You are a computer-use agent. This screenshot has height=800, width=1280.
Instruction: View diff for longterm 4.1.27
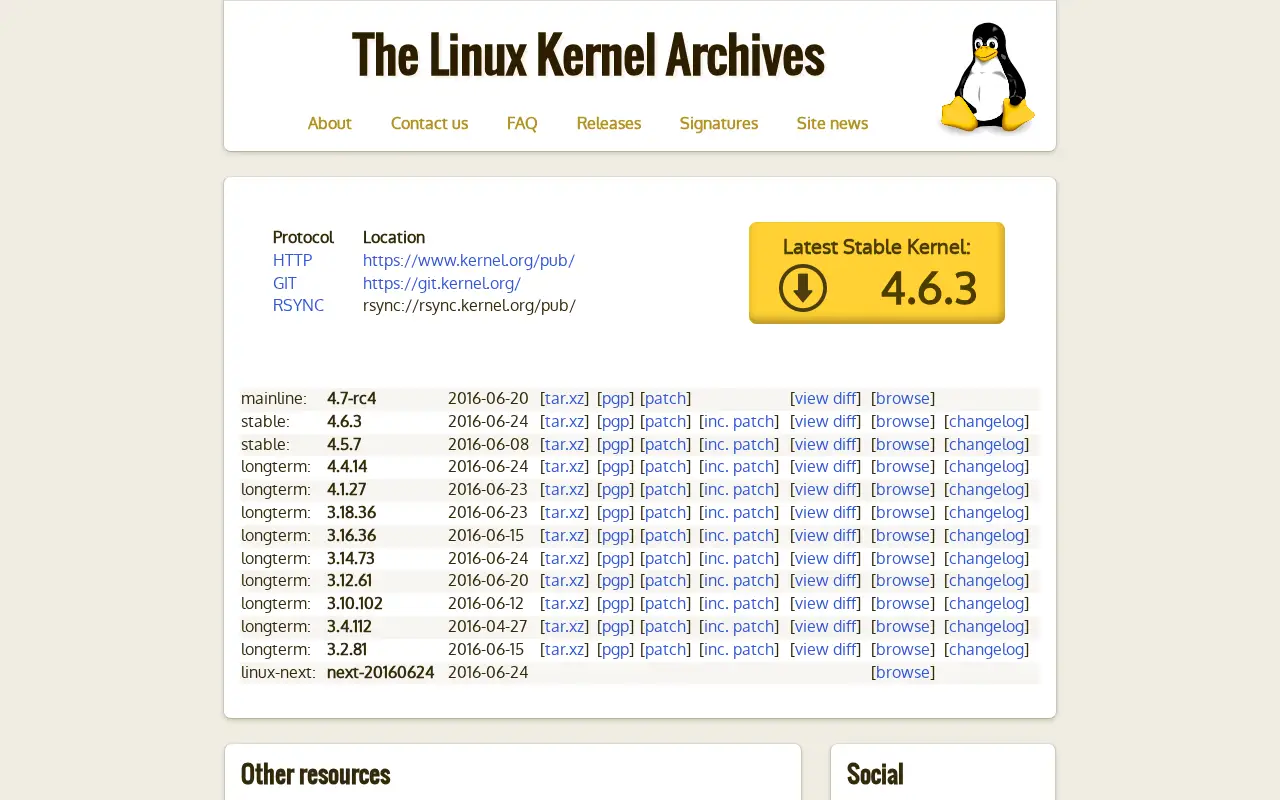[x=825, y=489]
